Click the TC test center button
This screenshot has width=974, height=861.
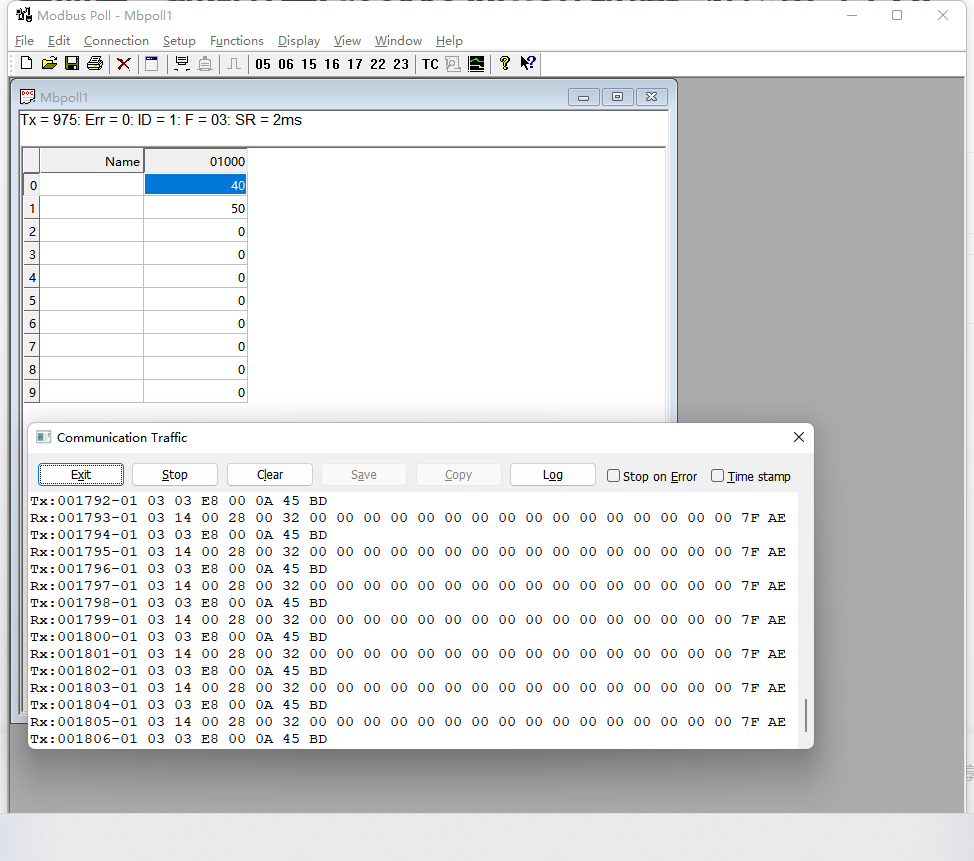[x=430, y=64]
